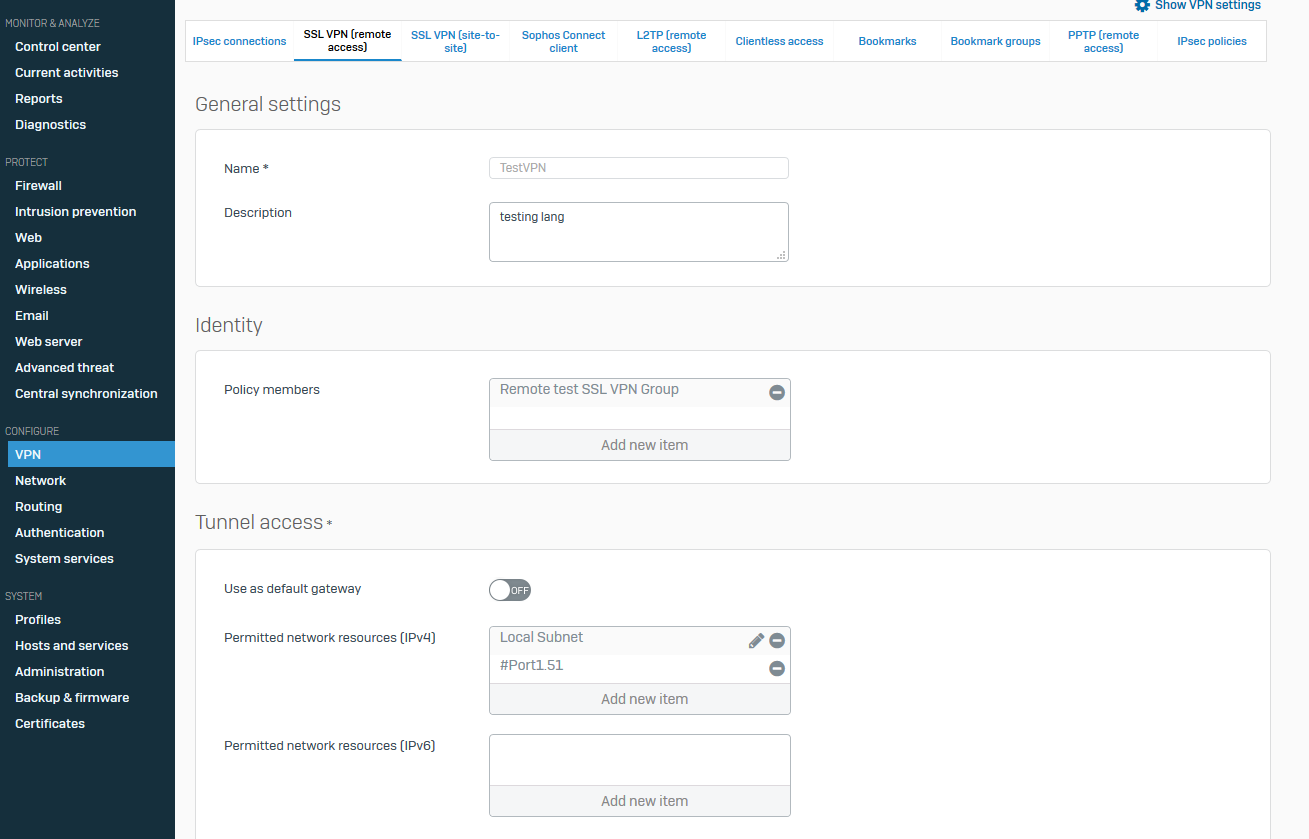Open the IPsec connections tab
Viewport: 1309px width, 839px height.
coord(240,41)
